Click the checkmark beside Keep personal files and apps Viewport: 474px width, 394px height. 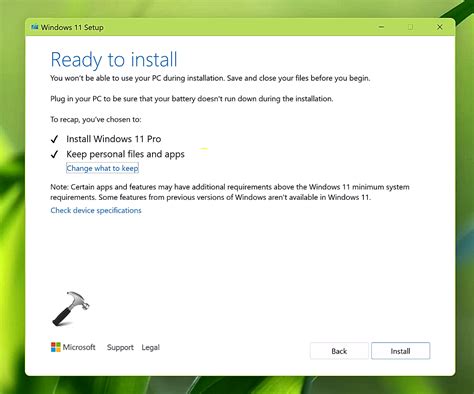(54, 154)
